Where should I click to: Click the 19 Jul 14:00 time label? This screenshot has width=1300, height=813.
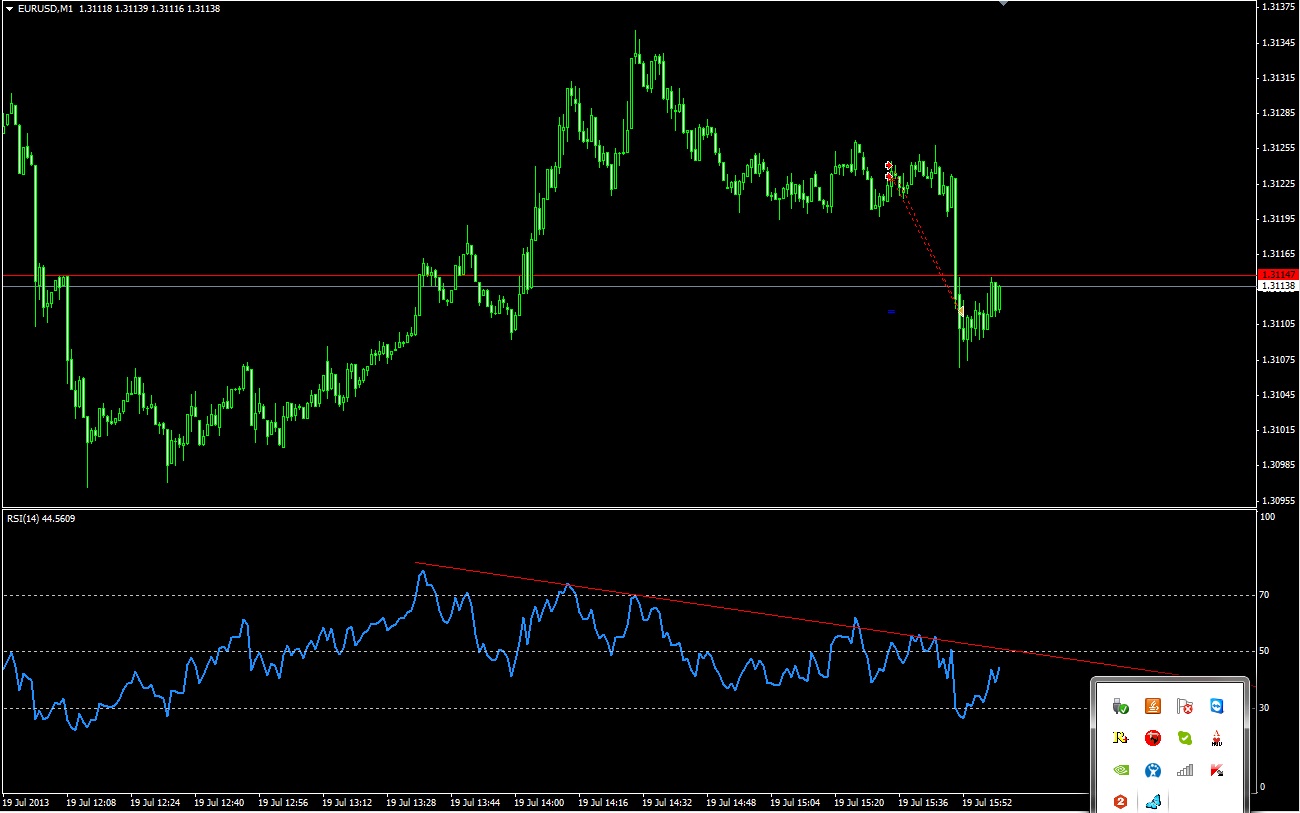click(x=541, y=802)
